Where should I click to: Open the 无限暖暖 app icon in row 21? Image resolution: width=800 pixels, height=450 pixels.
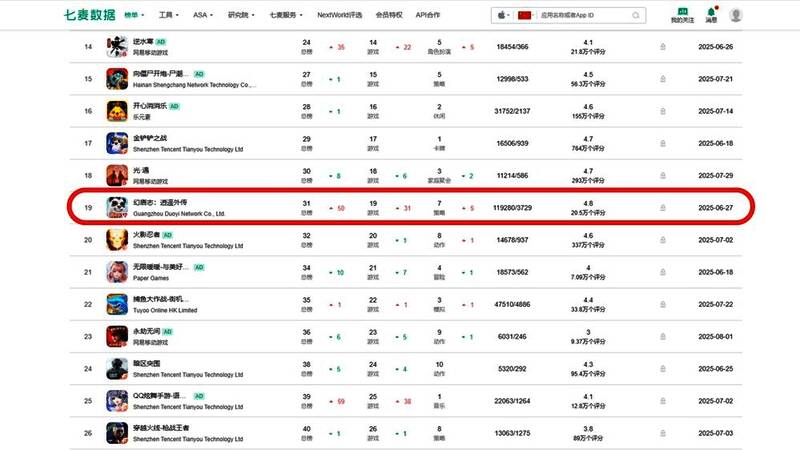(x=117, y=272)
